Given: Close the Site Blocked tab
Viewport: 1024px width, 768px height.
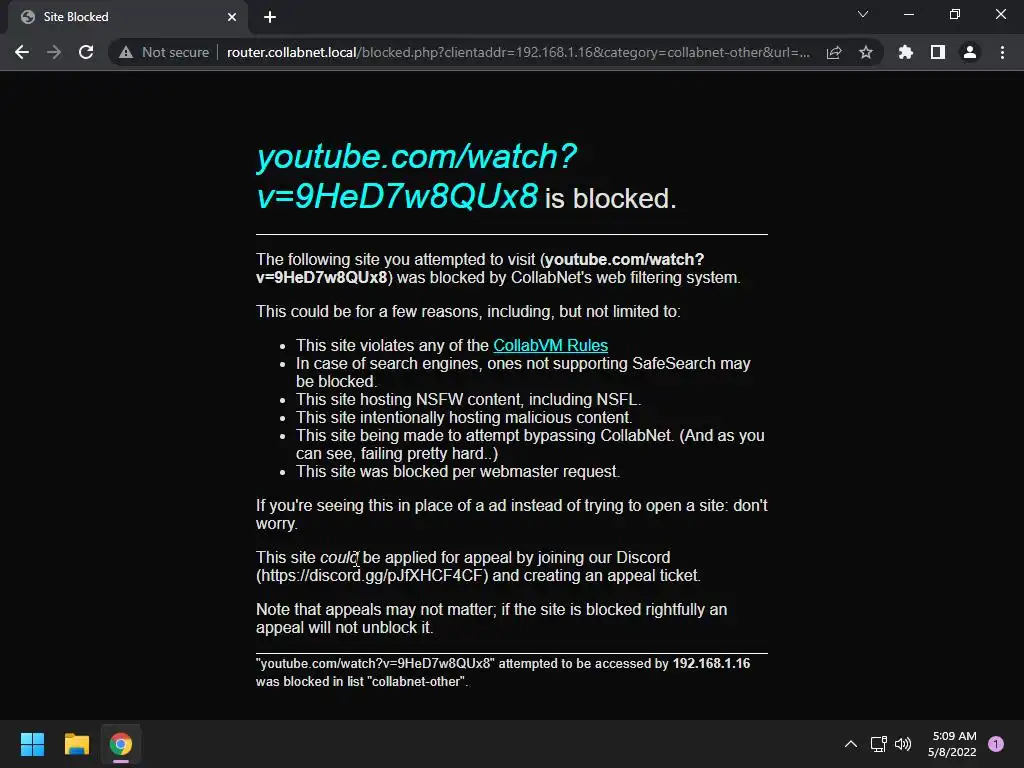Looking at the screenshot, I should click(232, 17).
